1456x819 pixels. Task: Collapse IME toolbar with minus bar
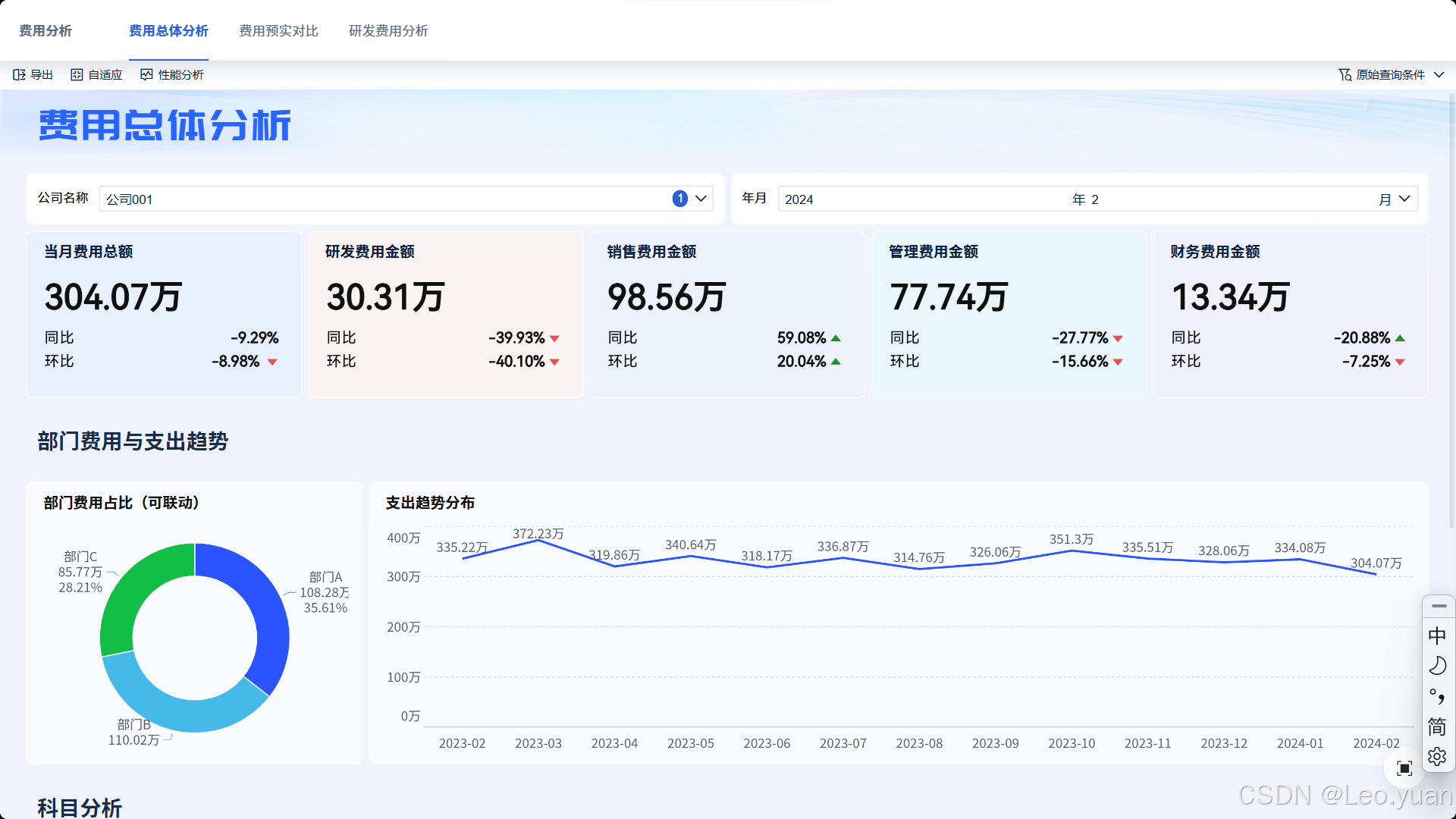1439,606
